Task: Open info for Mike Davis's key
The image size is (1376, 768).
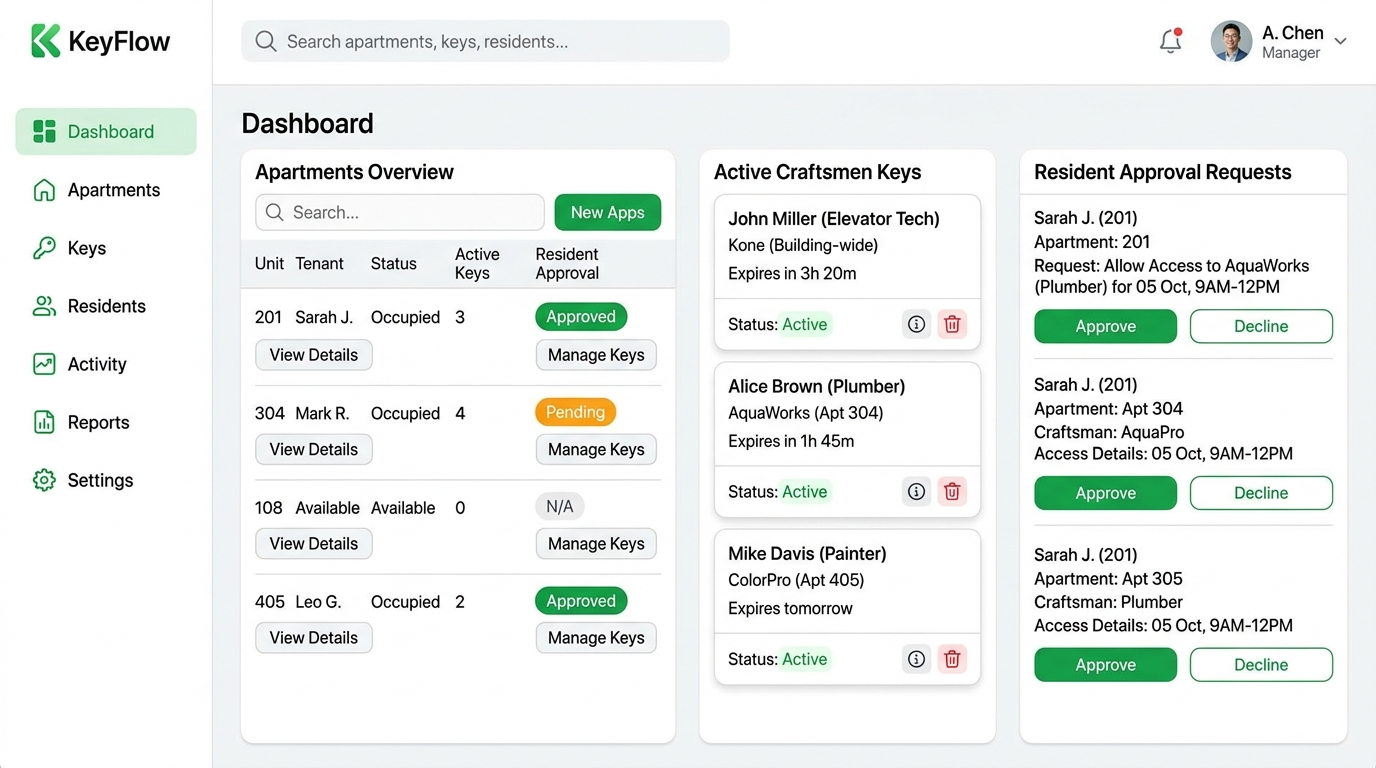Action: [x=916, y=659]
